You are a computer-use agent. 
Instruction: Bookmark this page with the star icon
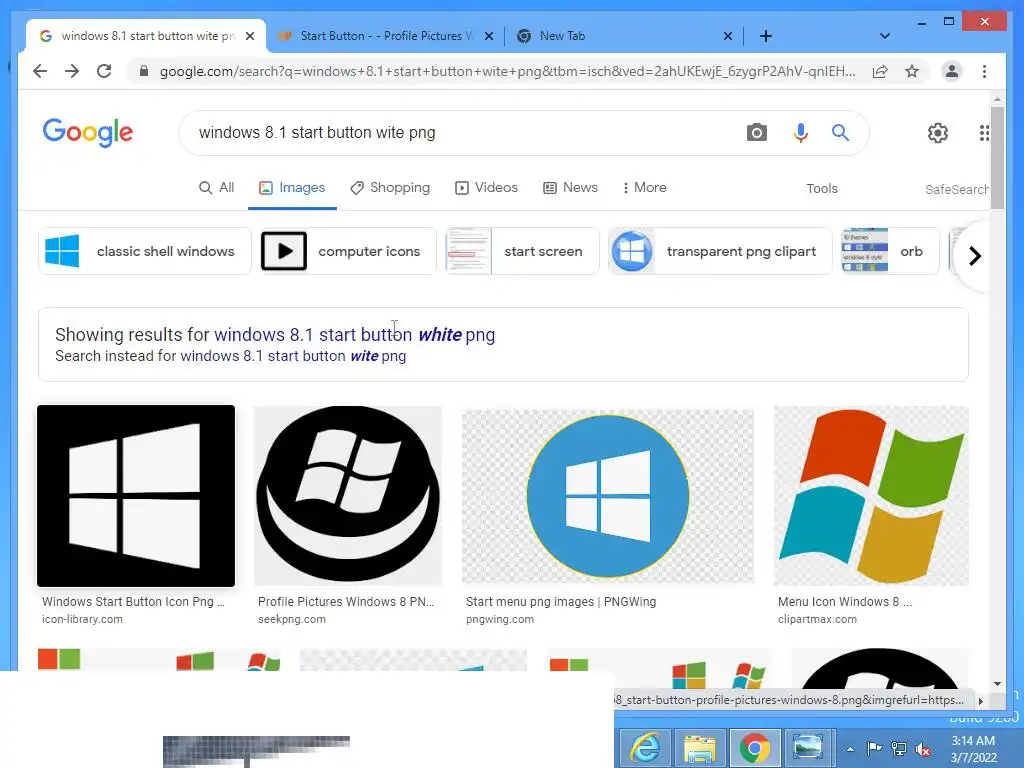pos(912,71)
